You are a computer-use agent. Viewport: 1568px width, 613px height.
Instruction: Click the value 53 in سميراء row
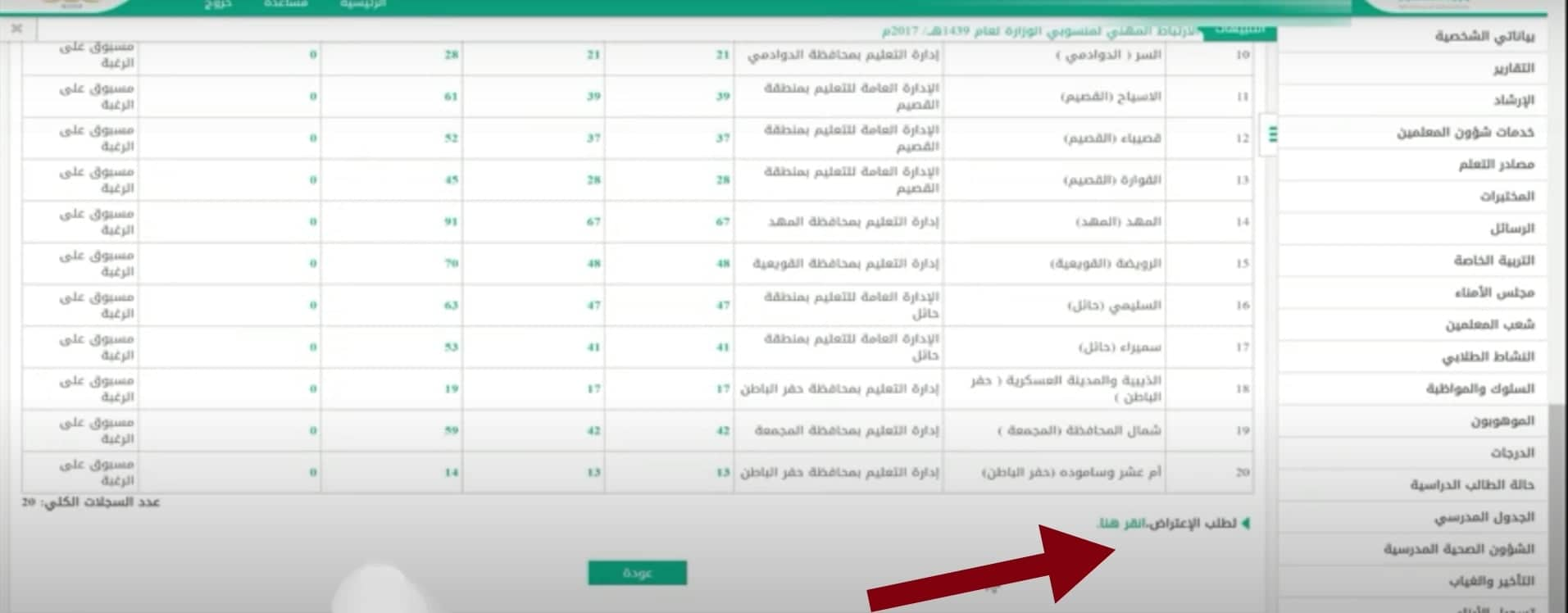(x=451, y=347)
